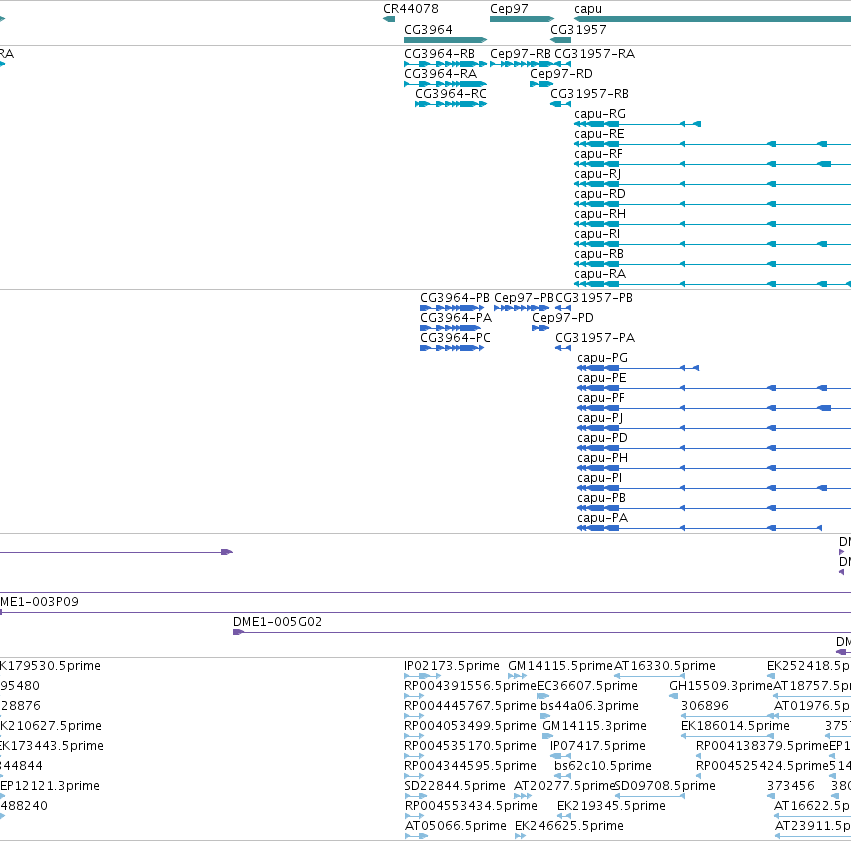Select EST GM14115.5prime

click(560, 666)
